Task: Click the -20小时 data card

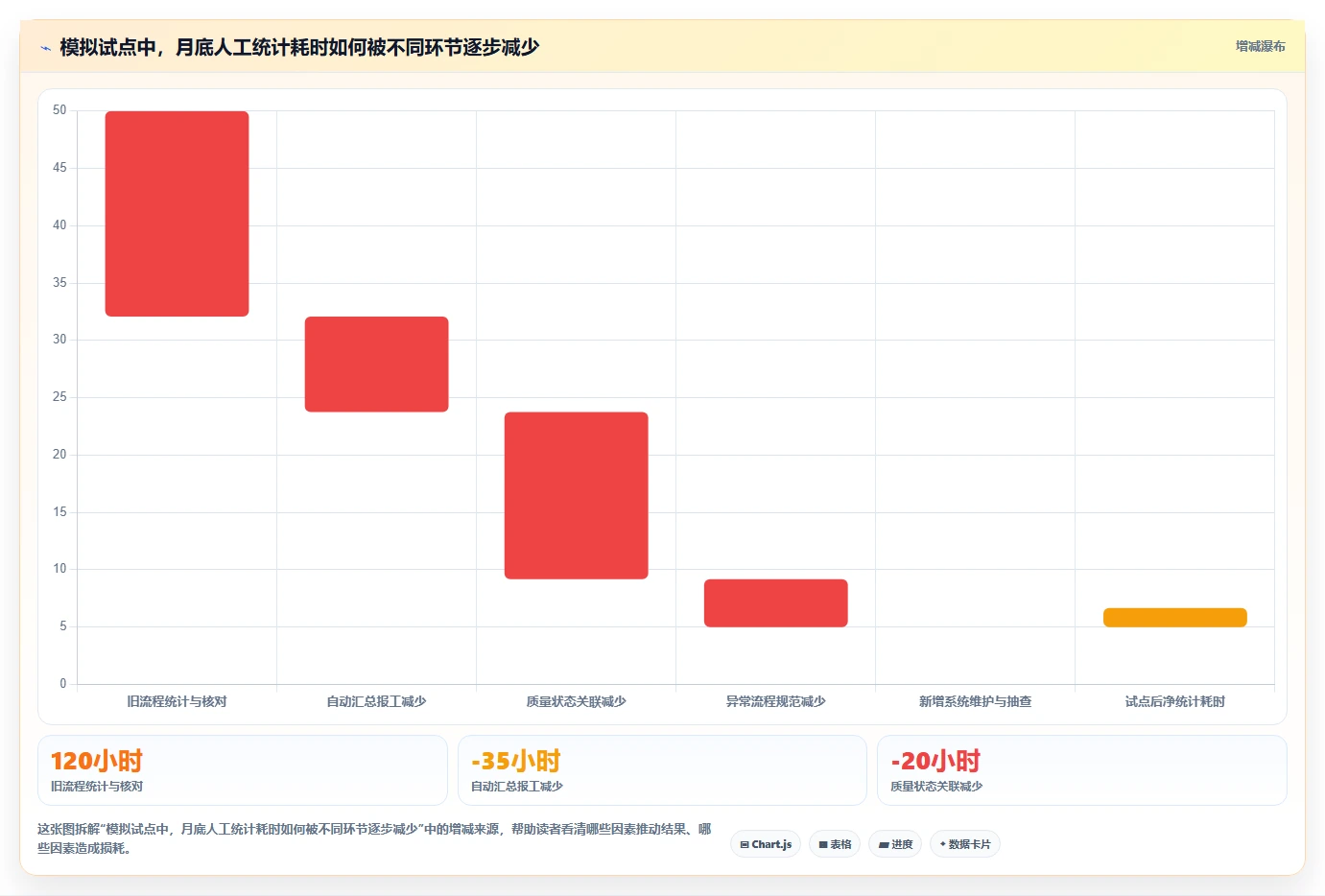Action: pyautogui.click(x=1082, y=770)
